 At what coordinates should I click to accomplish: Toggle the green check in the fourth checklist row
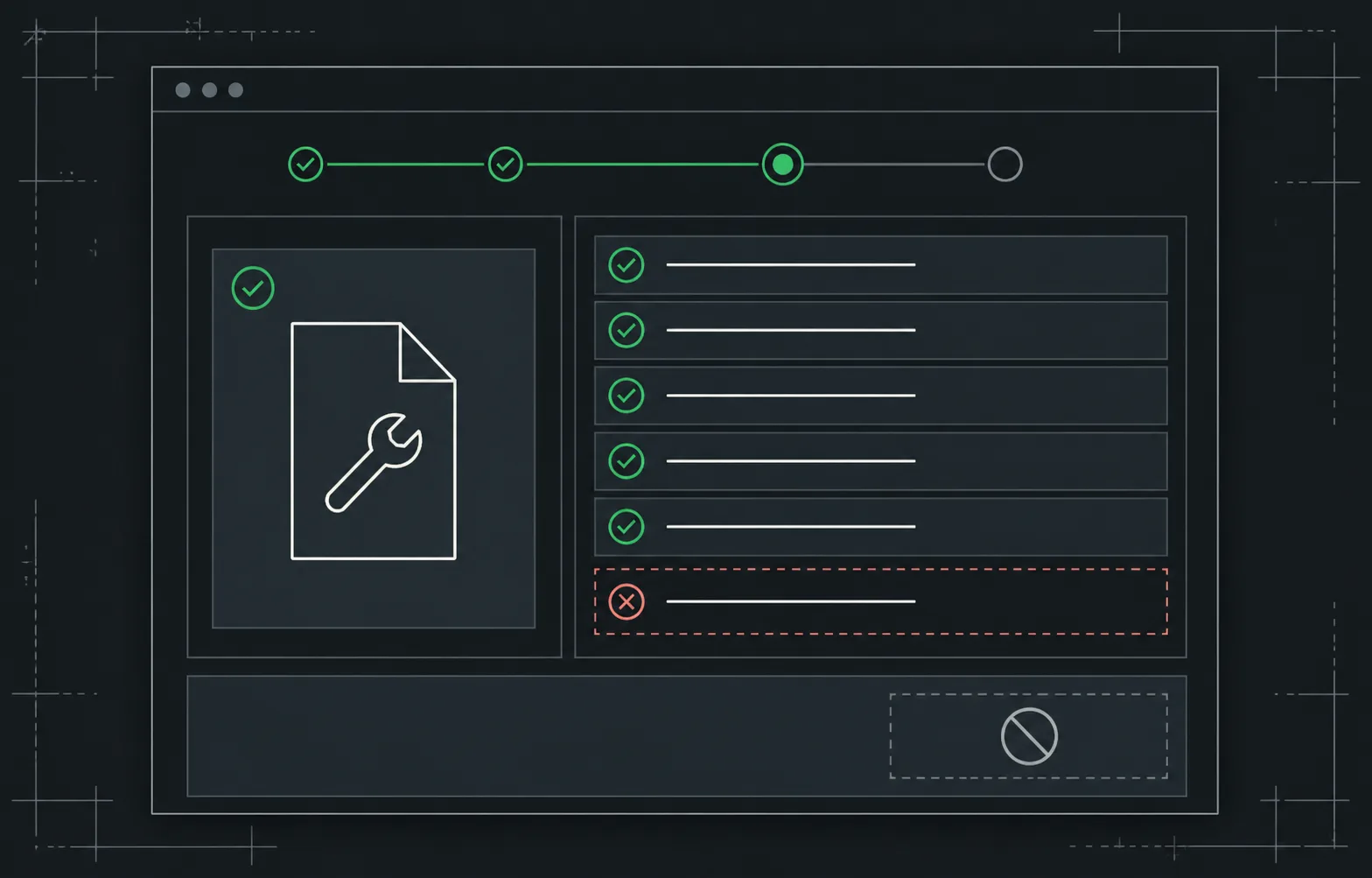tap(626, 461)
